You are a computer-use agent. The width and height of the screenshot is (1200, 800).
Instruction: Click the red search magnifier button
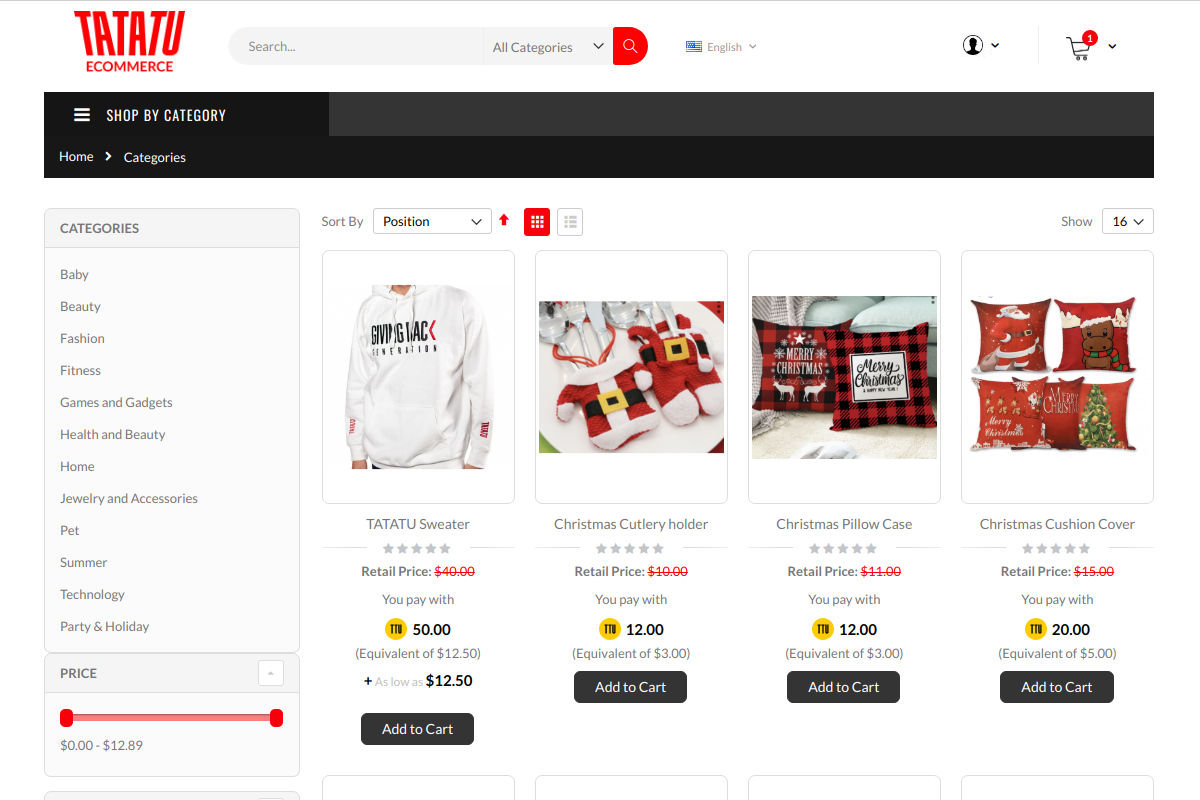pos(630,46)
